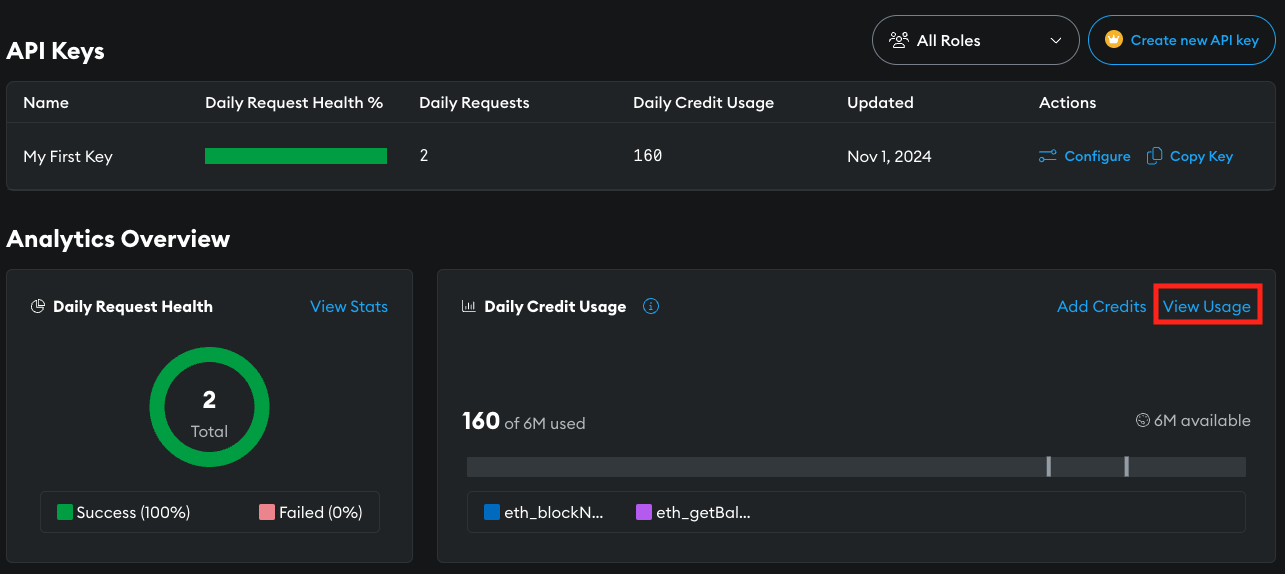Click the bar chart icon near Daily Credit Usage
The height and width of the screenshot is (574, 1285).
coord(468,307)
